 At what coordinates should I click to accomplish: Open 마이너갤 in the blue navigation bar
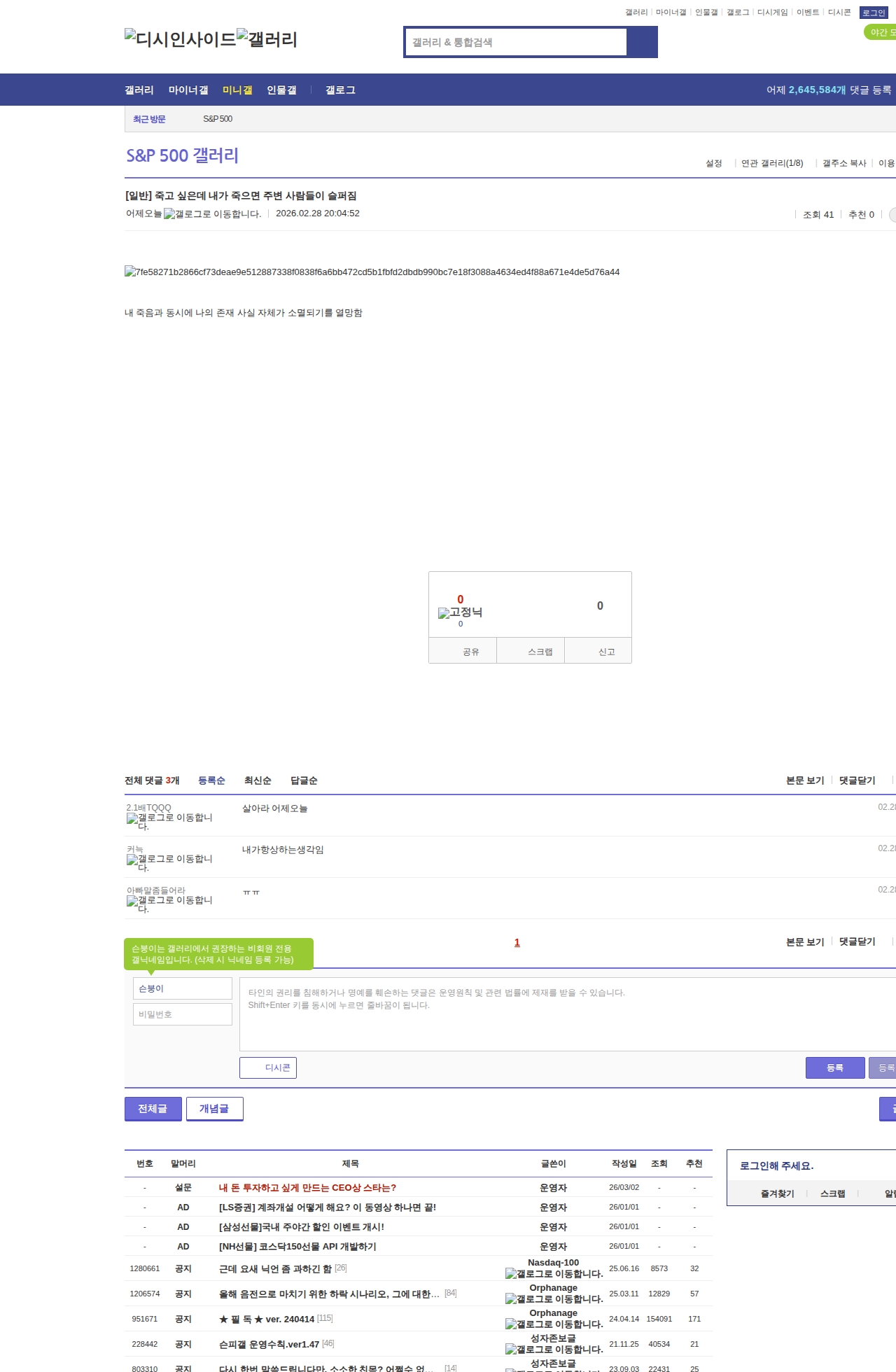[188, 90]
